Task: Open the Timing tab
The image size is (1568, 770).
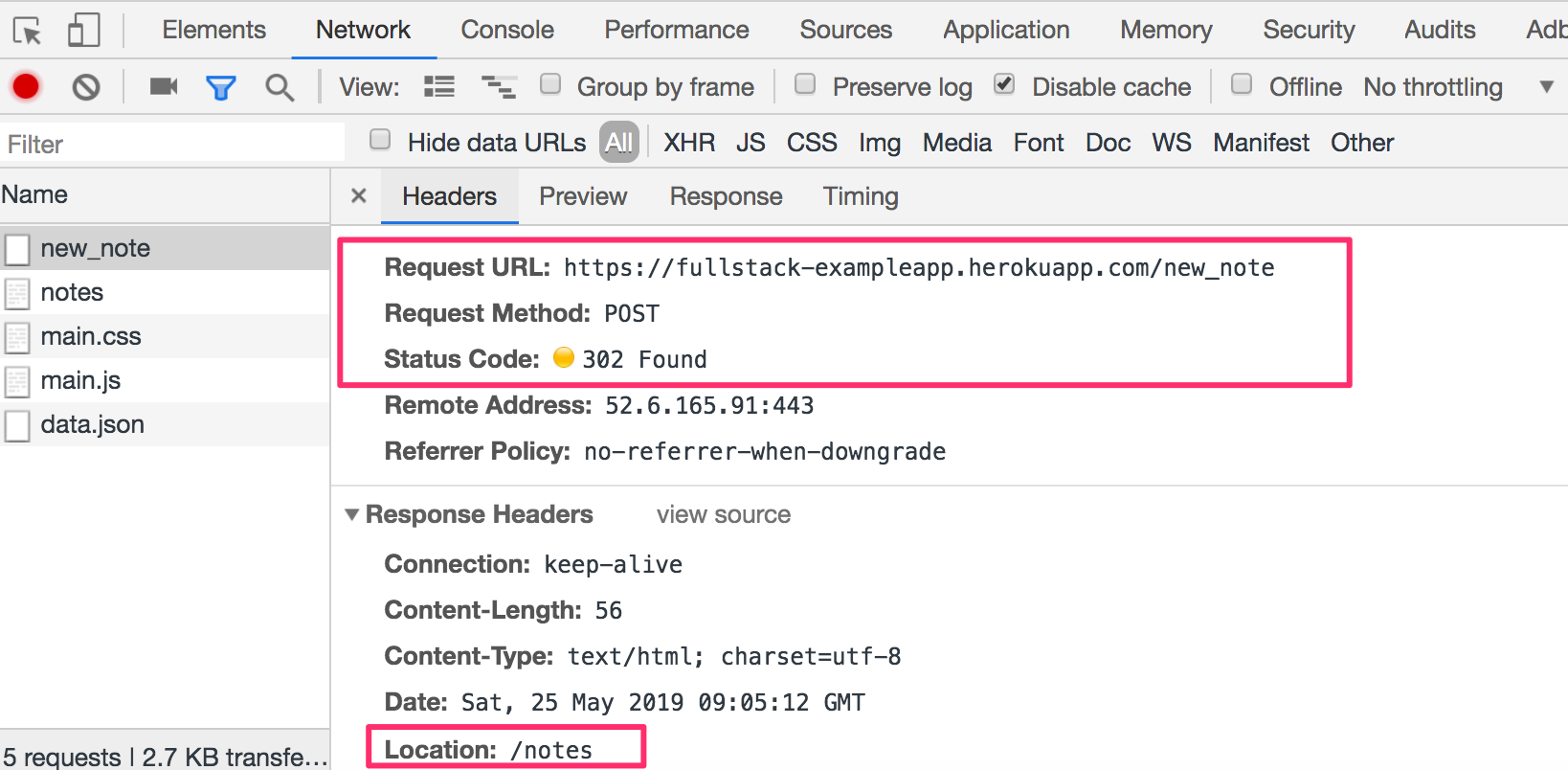Action: click(x=860, y=196)
